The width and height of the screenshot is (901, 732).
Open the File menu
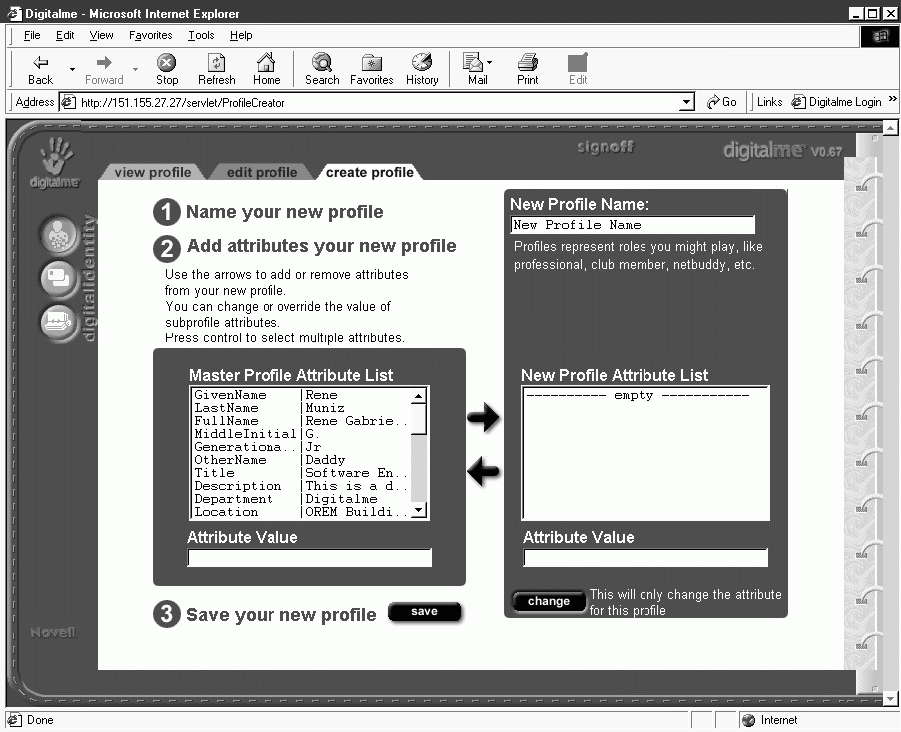point(32,35)
